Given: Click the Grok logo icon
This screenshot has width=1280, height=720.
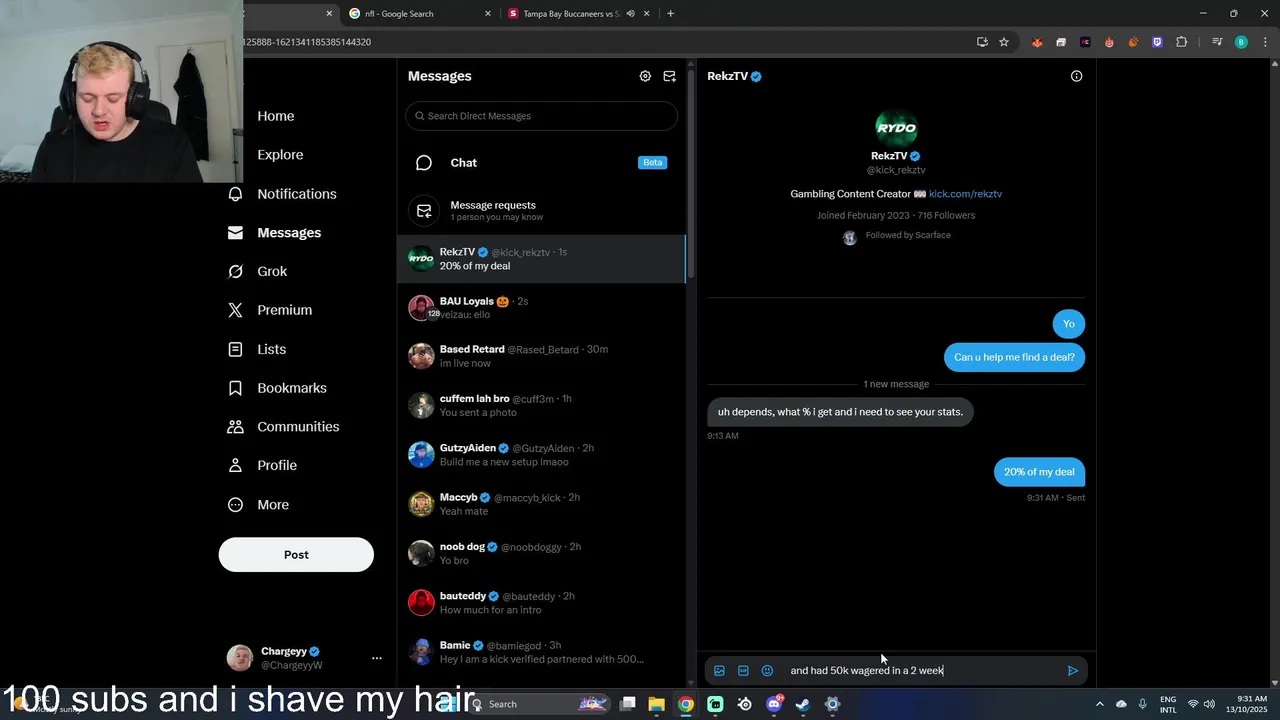Looking at the screenshot, I should (235, 271).
